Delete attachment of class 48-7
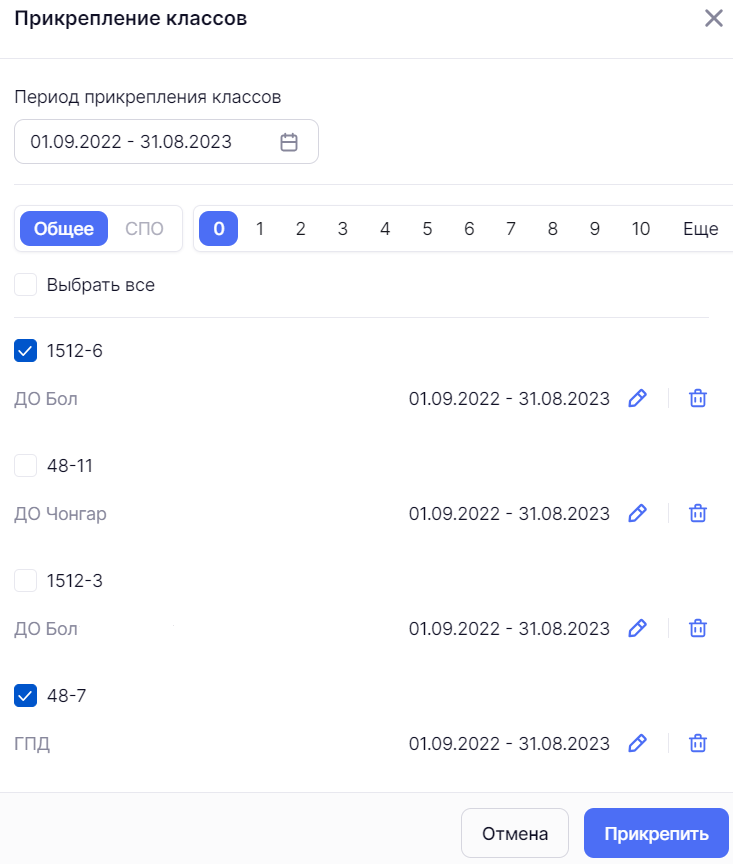 click(698, 743)
